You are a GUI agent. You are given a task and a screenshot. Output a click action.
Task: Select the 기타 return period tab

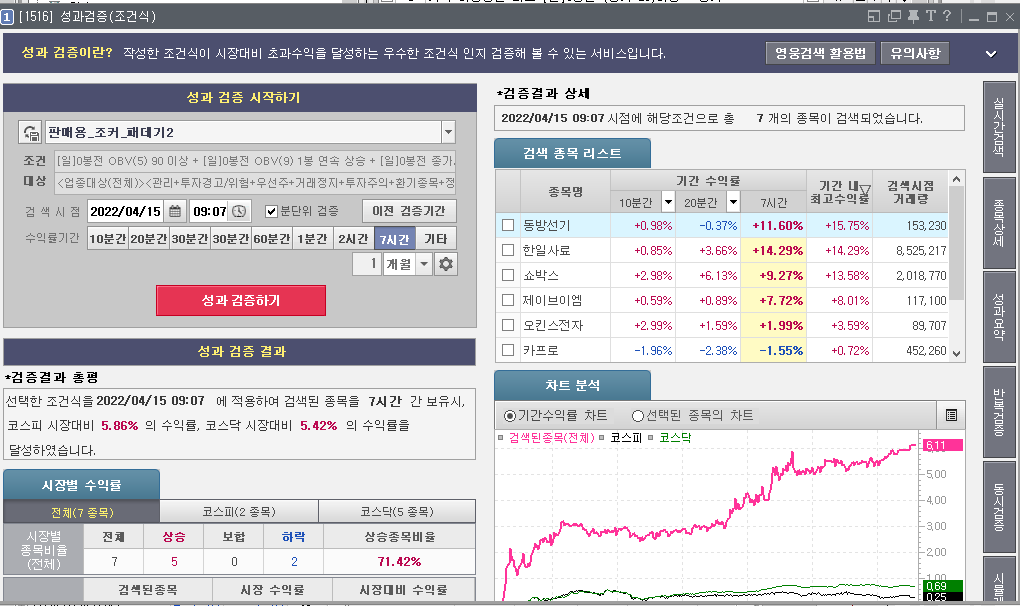[436, 239]
